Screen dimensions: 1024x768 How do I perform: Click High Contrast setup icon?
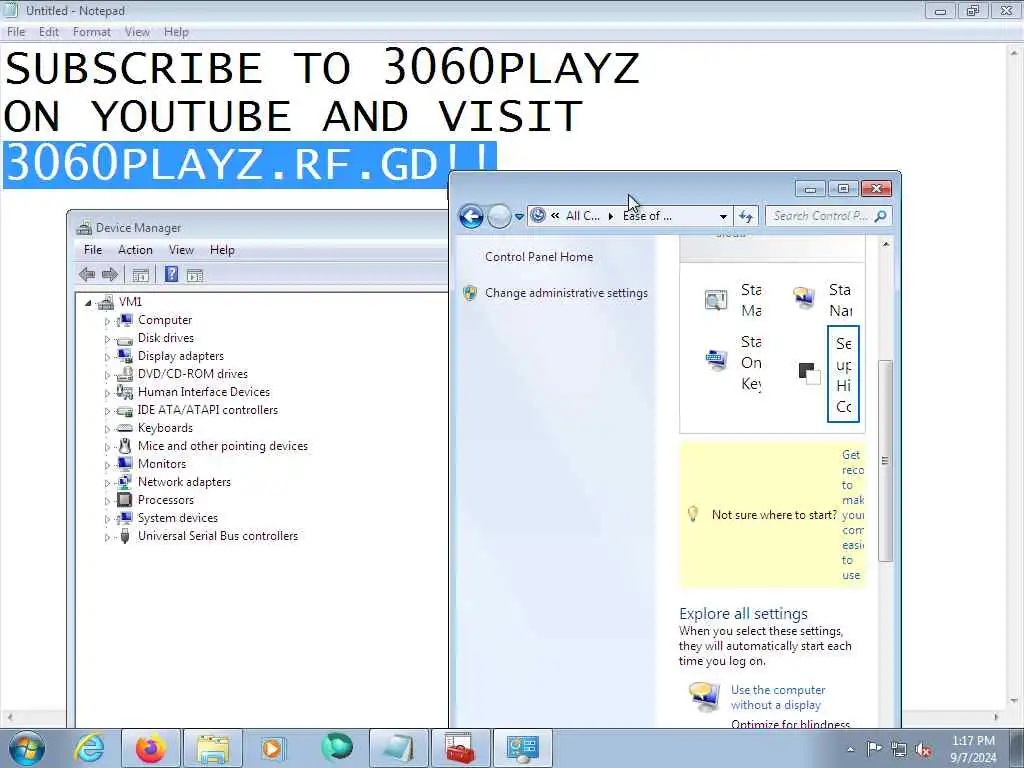click(809, 373)
